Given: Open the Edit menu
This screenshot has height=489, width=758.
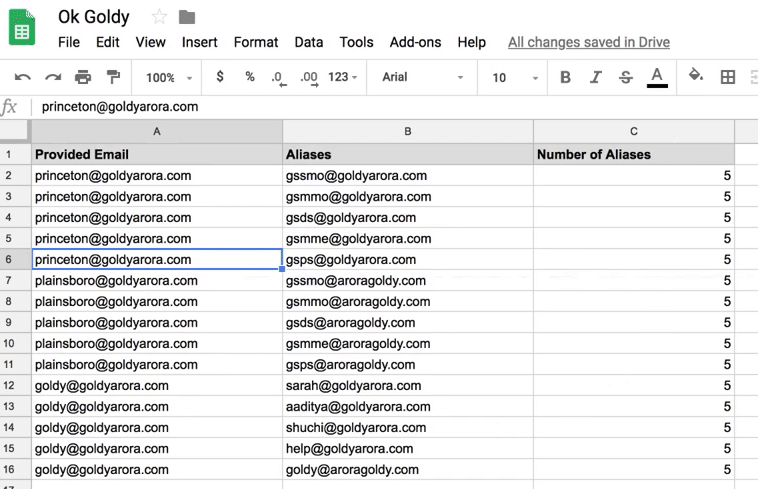Looking at the screenshot, I should point(107,43).
